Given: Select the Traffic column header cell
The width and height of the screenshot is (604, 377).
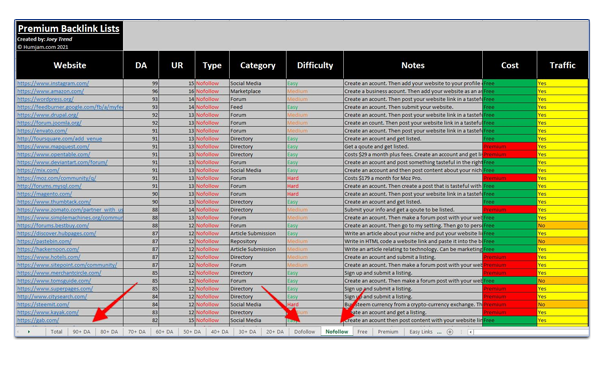Looking at the screenshot, I should coord(562,65).
